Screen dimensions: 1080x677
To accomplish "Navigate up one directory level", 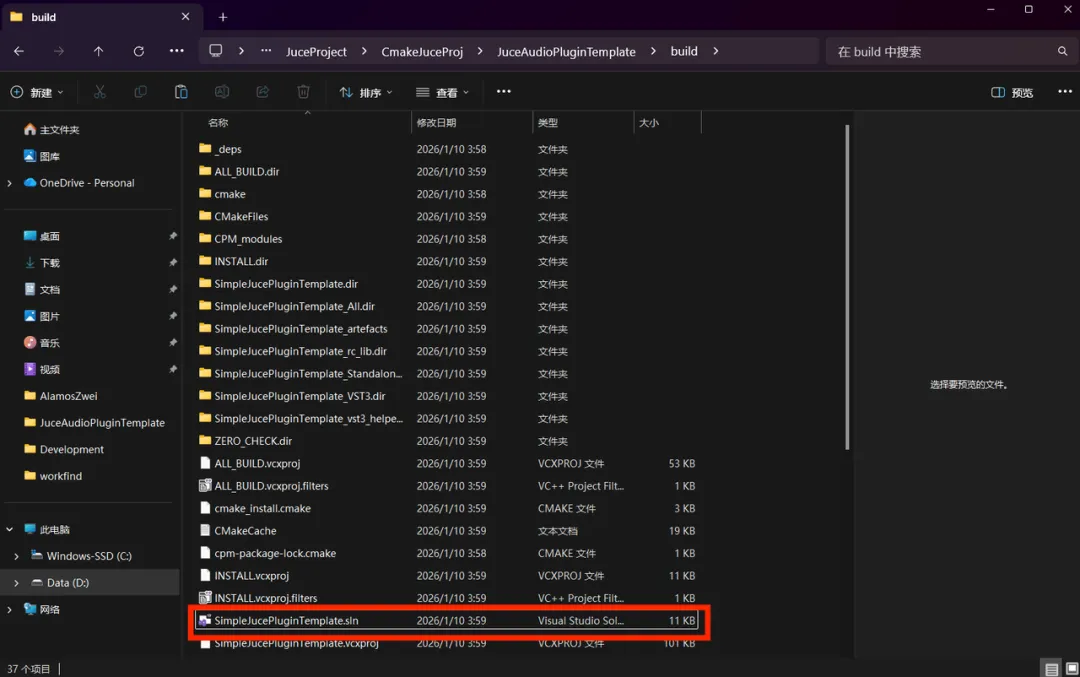I will [98, 52].
